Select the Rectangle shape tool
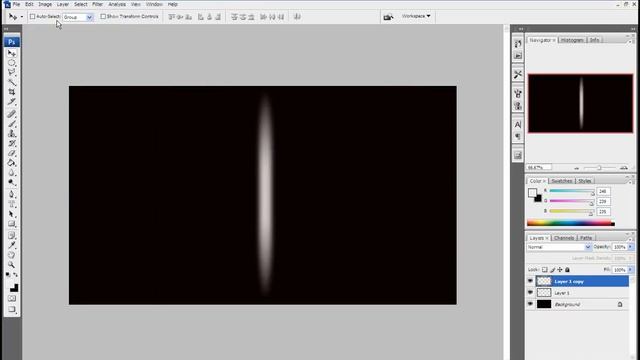Viewport: 640px width, 360px height. 11,224
